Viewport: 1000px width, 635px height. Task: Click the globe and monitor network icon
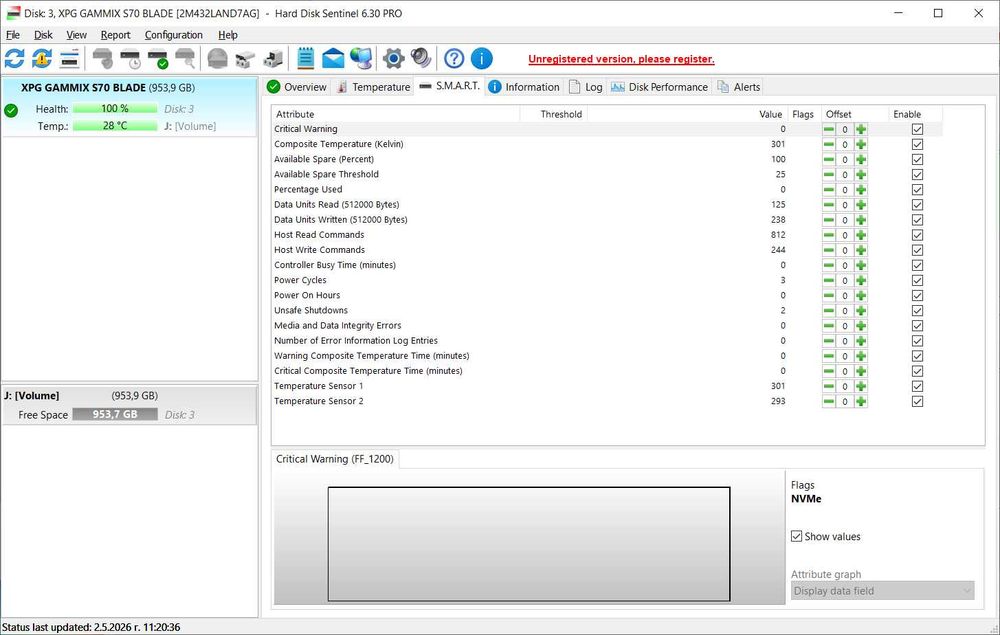point(361,59)
